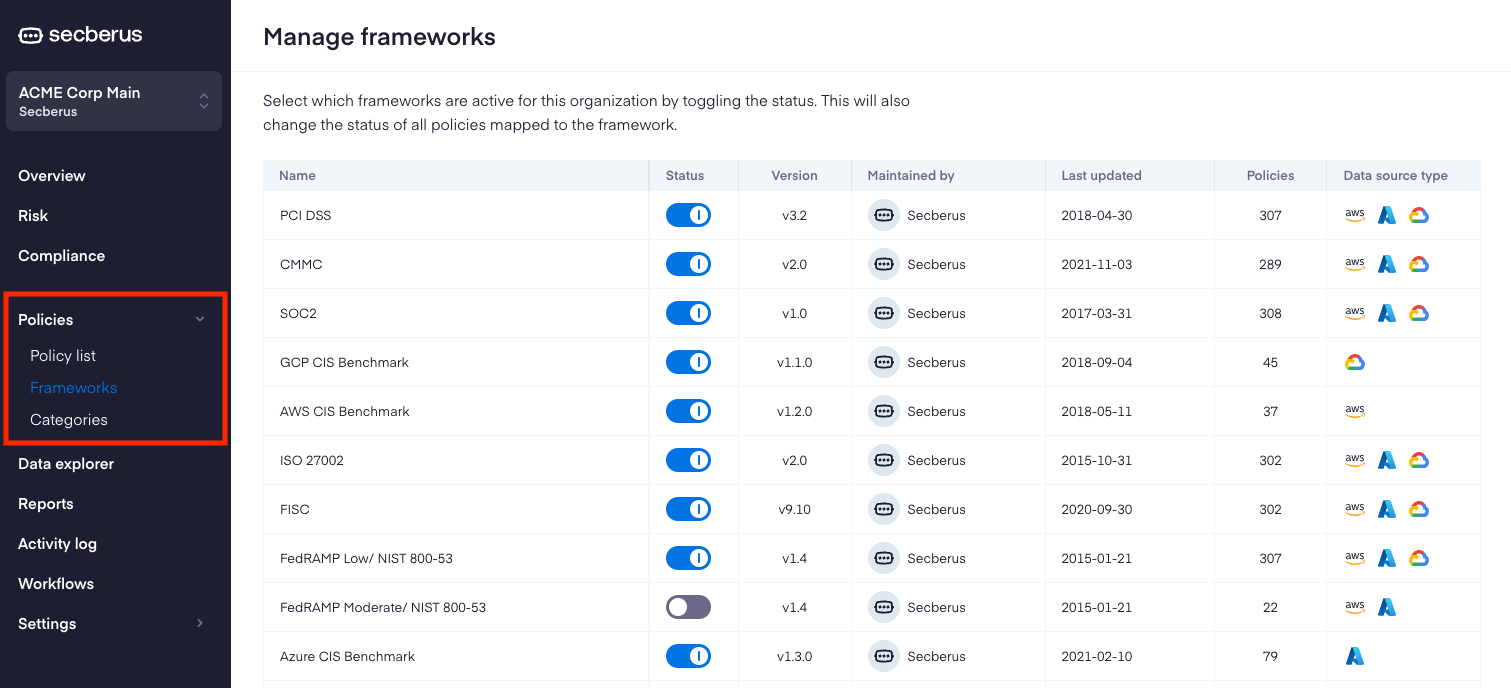Click the PCI DSS framework name
Viewport: 1511px width, 688px height.
pos(305,215)
